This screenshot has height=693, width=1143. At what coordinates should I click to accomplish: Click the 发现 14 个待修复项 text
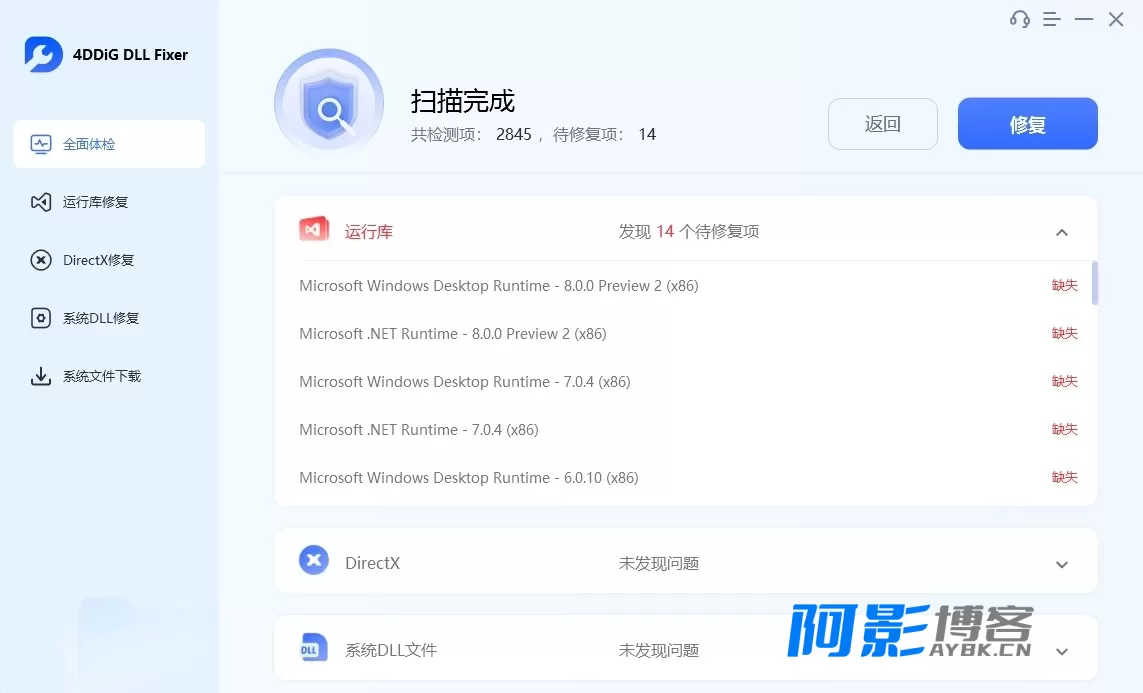pyautogui.click(x=689, y=232)
